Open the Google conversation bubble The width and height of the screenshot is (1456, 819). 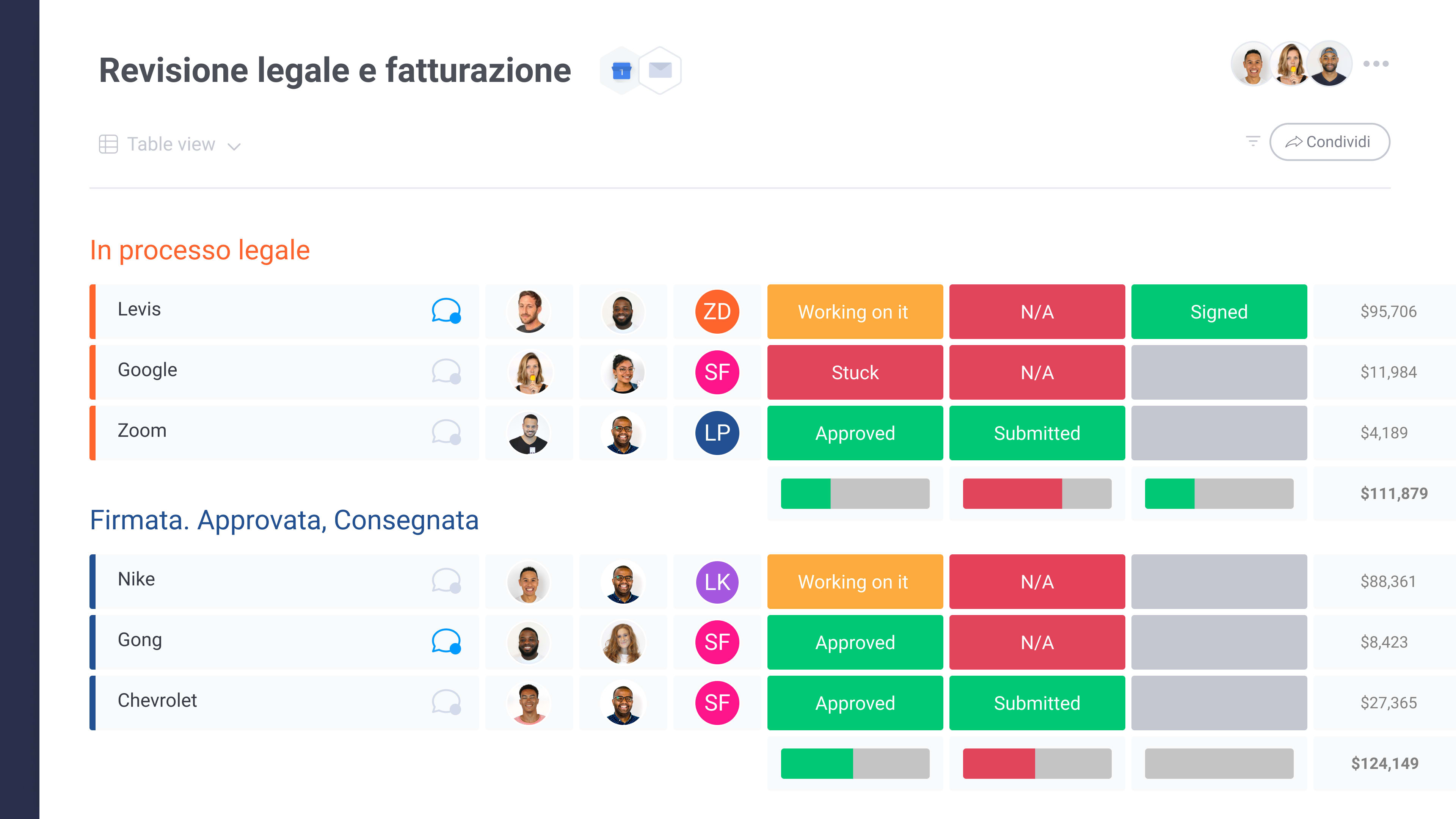pos(446,371)
